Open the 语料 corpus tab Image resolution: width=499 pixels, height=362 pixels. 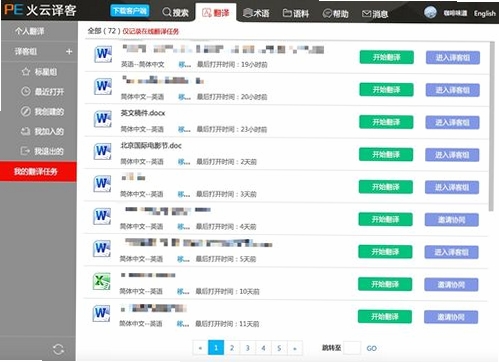pos(296,13)
